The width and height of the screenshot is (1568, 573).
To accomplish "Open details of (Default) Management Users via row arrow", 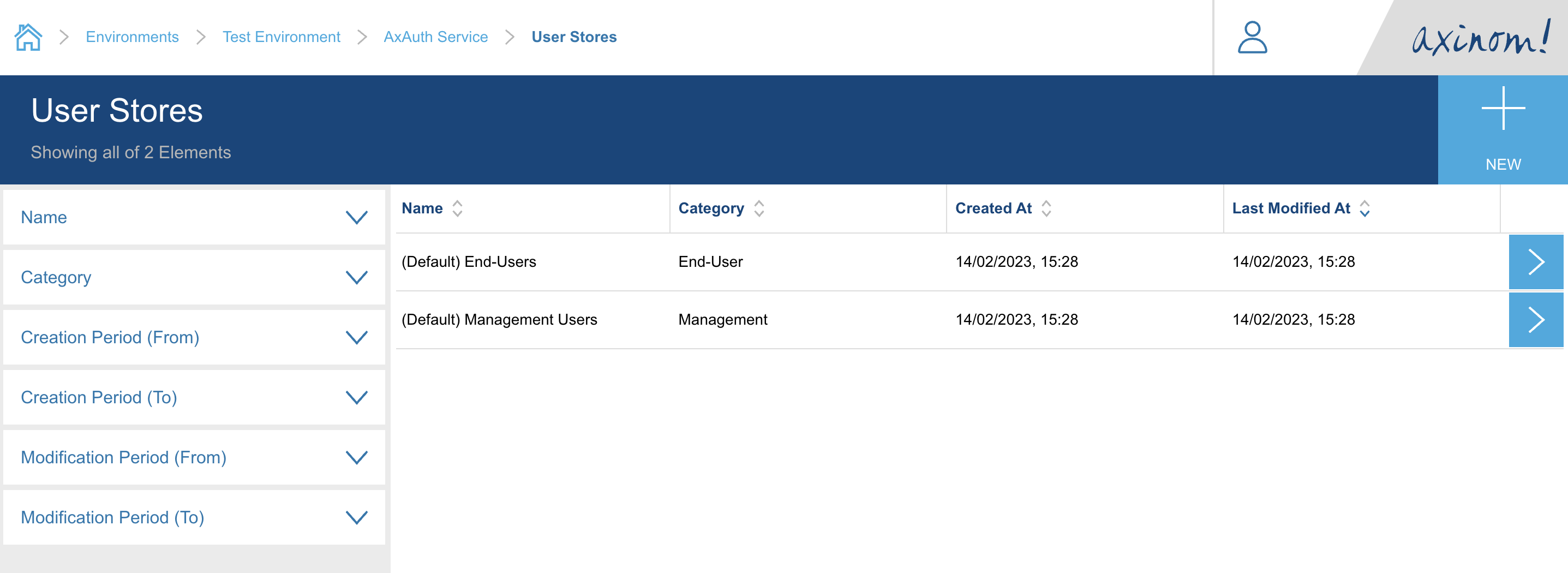I will click(x=1536, y=319).
